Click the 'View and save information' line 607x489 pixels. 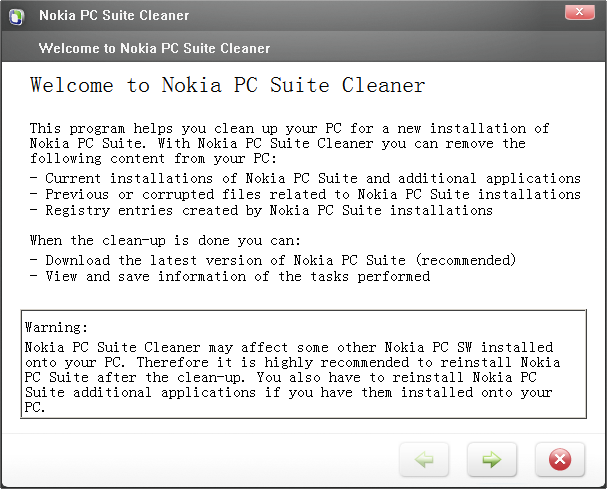pyautogui.click(x=230, y=276)
